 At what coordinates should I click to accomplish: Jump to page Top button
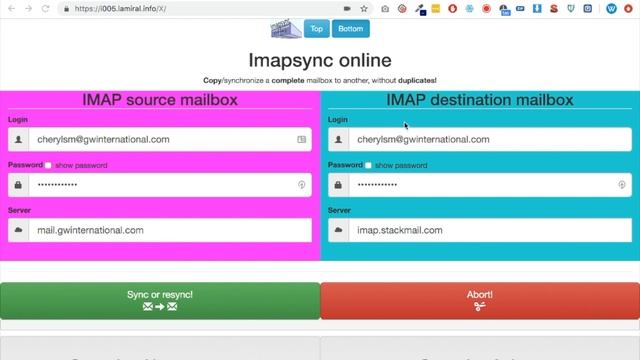[317, 29]
